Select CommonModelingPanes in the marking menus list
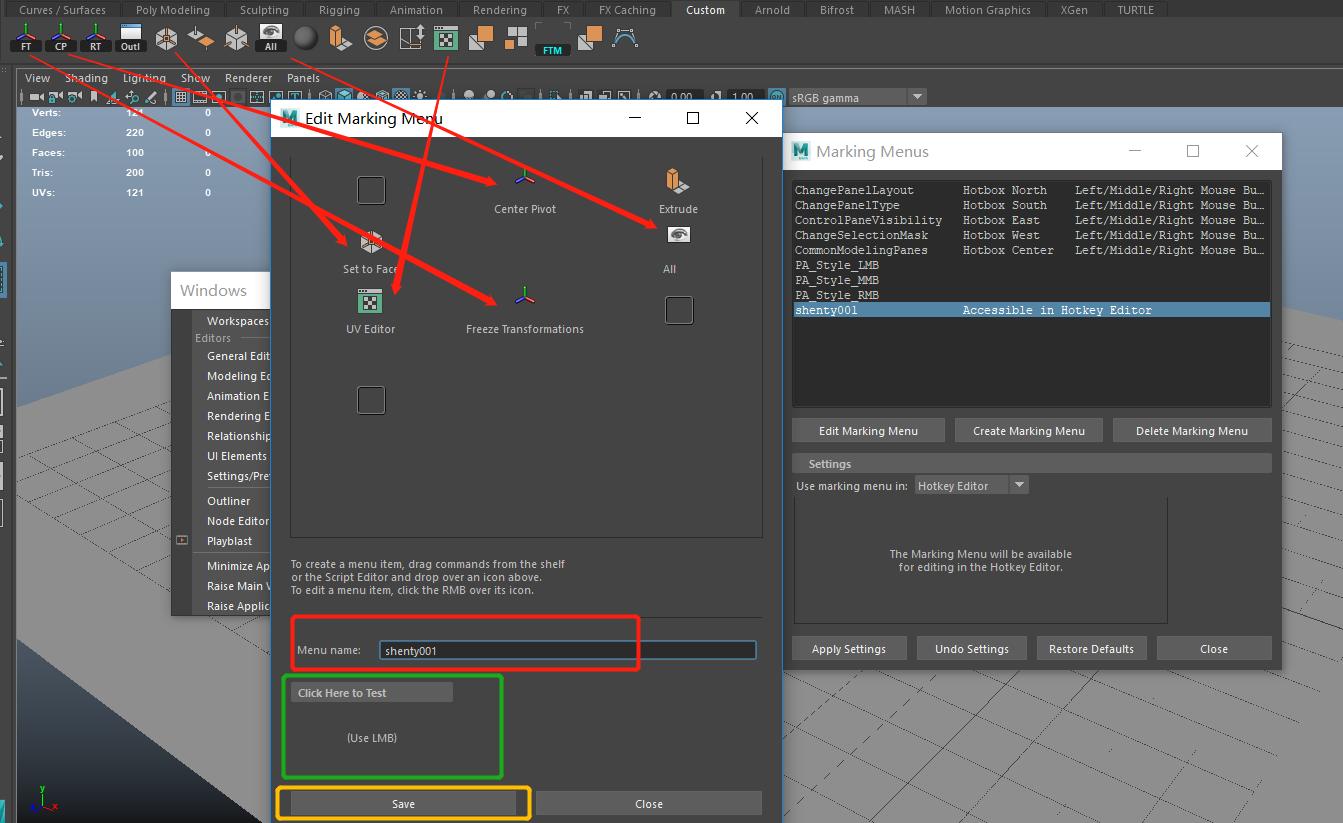This screenshot has width=1343, height=823. click(1030, 250)
